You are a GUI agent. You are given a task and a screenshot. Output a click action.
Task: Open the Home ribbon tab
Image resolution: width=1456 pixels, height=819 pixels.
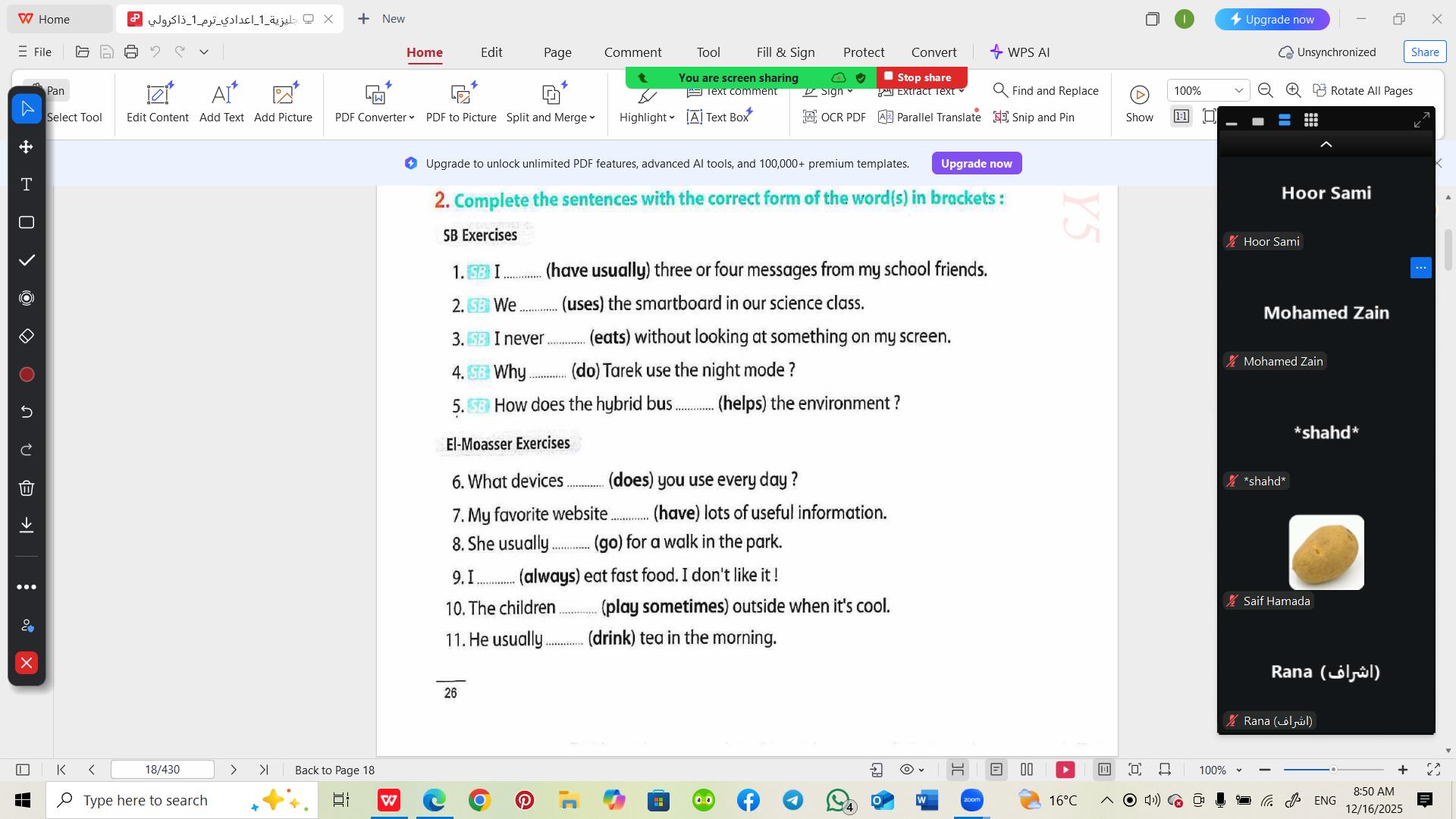pyautogui.click(x=425, y=52)
